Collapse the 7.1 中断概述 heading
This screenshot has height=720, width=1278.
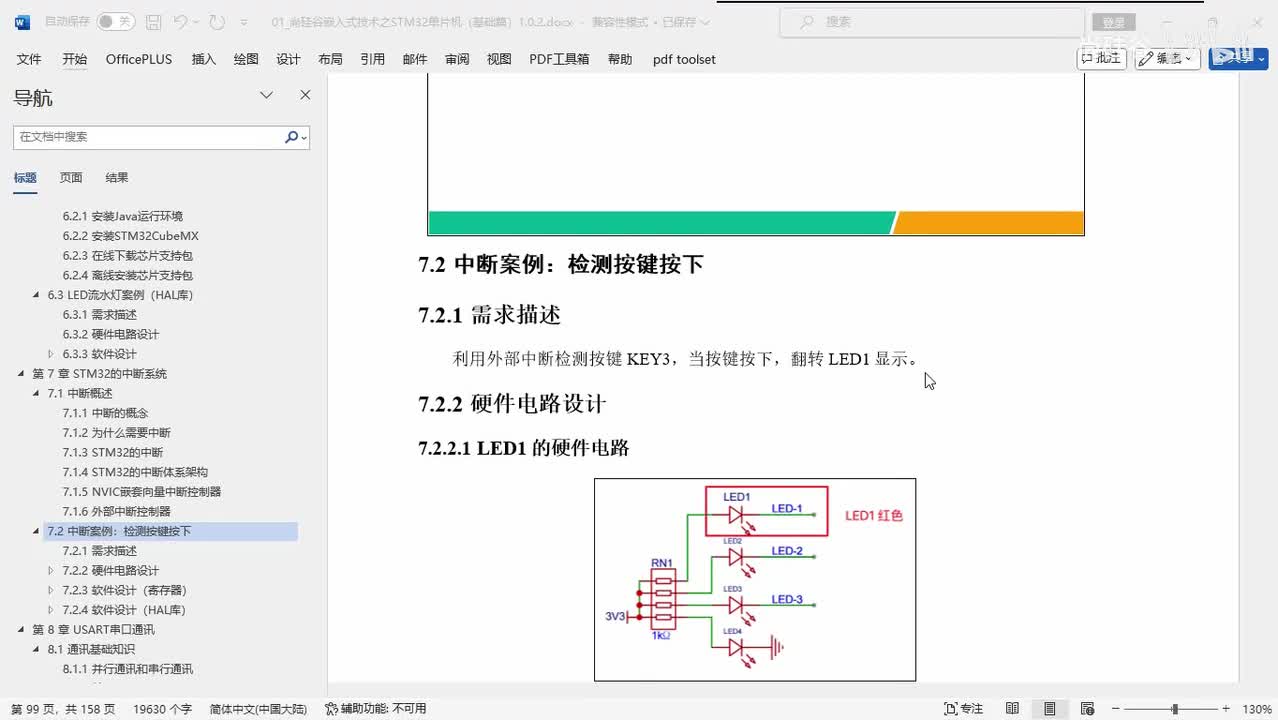pyautogui.click(x=37, y=393)
